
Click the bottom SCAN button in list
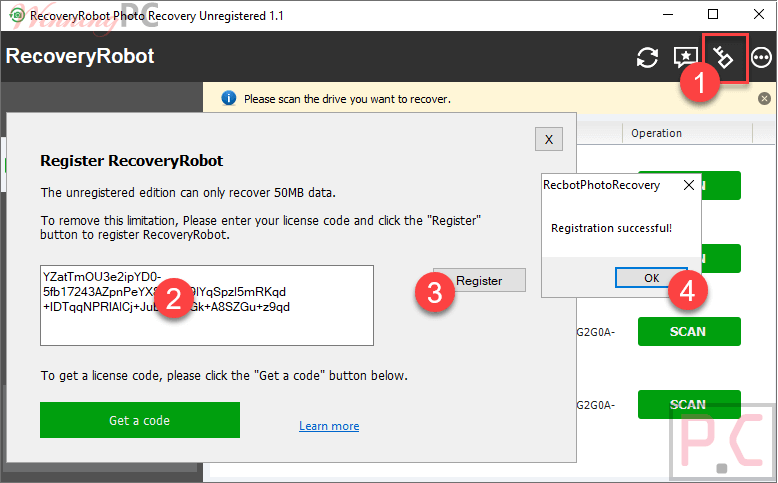pos(689,404)
